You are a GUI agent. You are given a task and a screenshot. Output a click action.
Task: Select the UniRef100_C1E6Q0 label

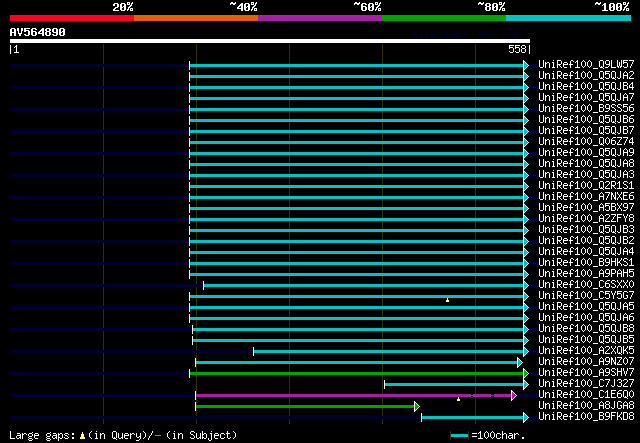tap(586, 394)
